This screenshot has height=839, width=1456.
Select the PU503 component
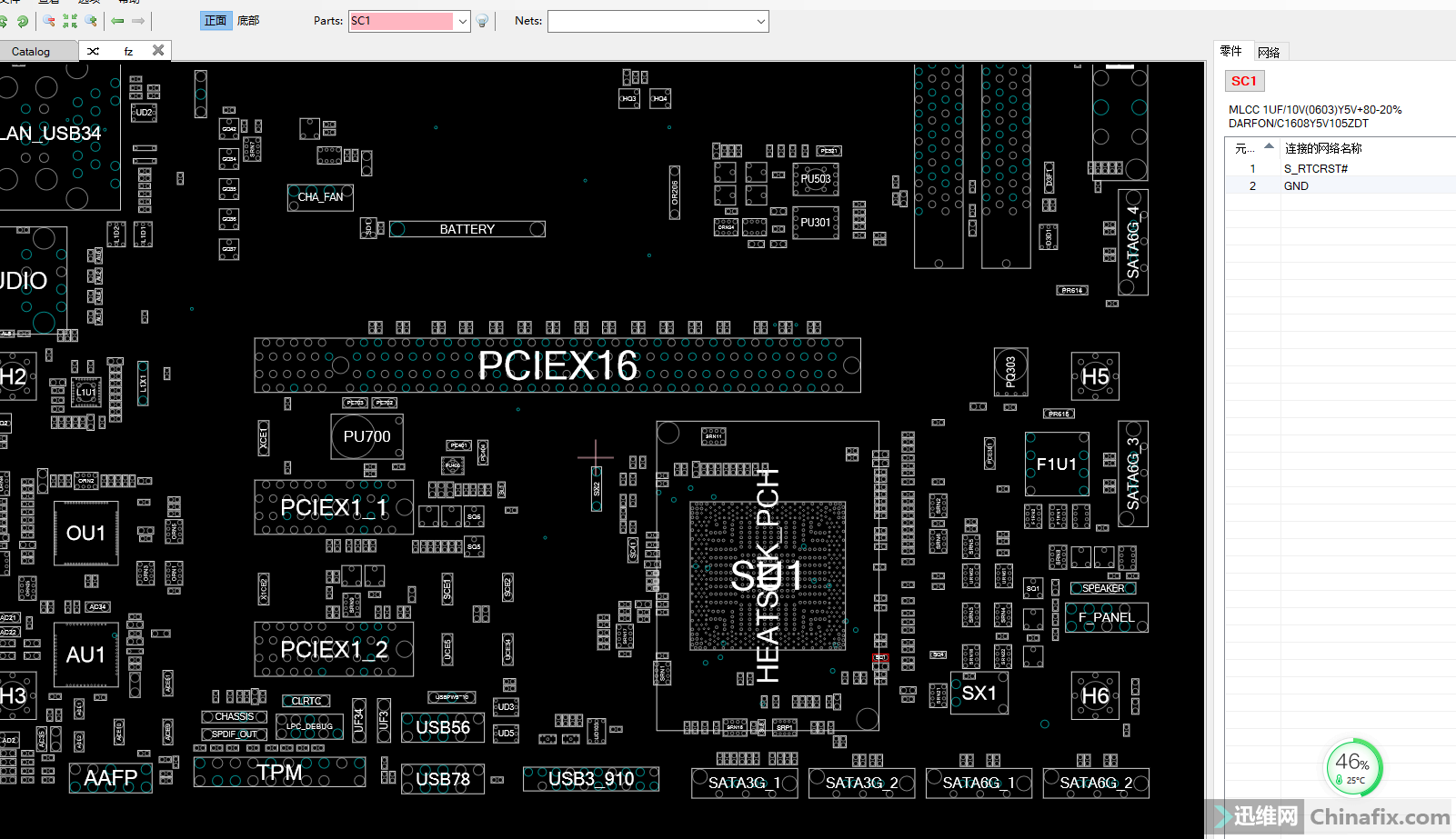click(816, 179)
